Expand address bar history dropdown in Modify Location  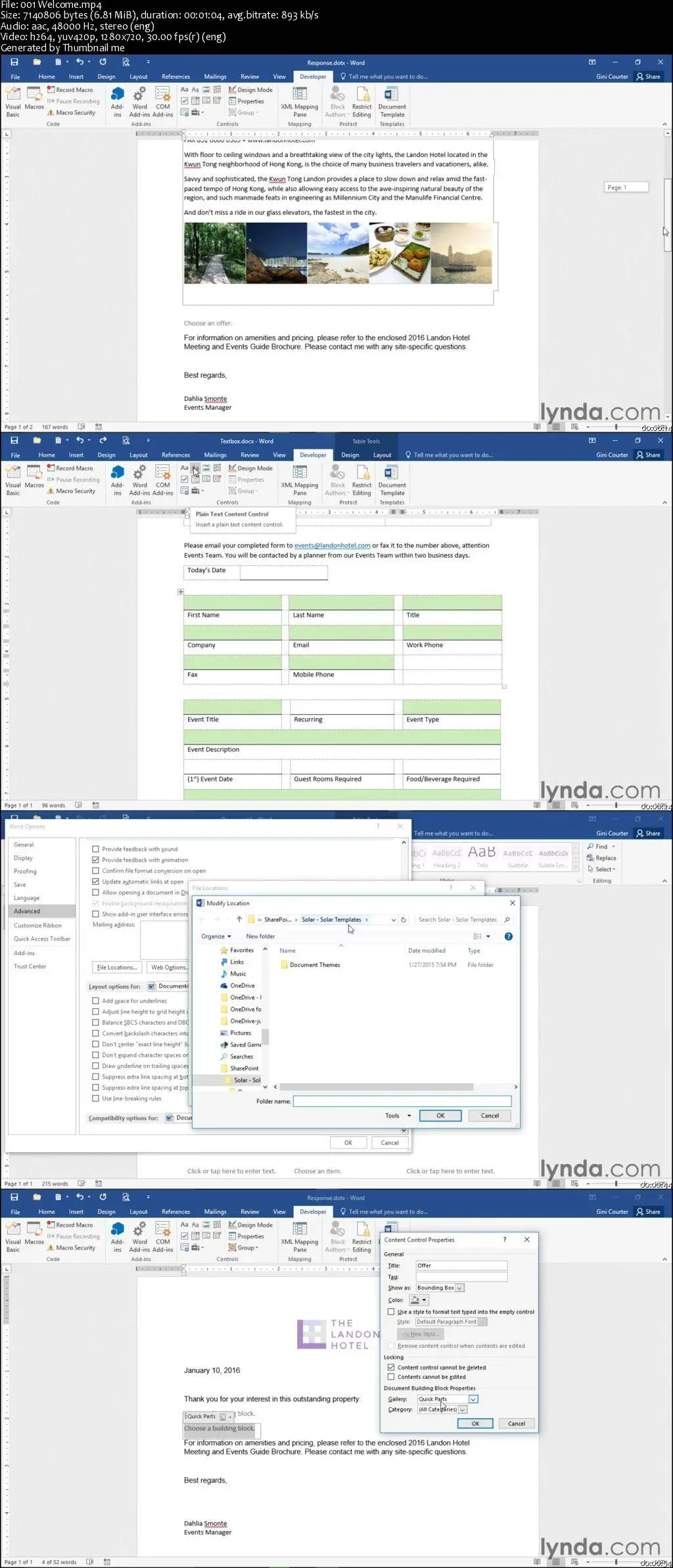pos(394,920)
